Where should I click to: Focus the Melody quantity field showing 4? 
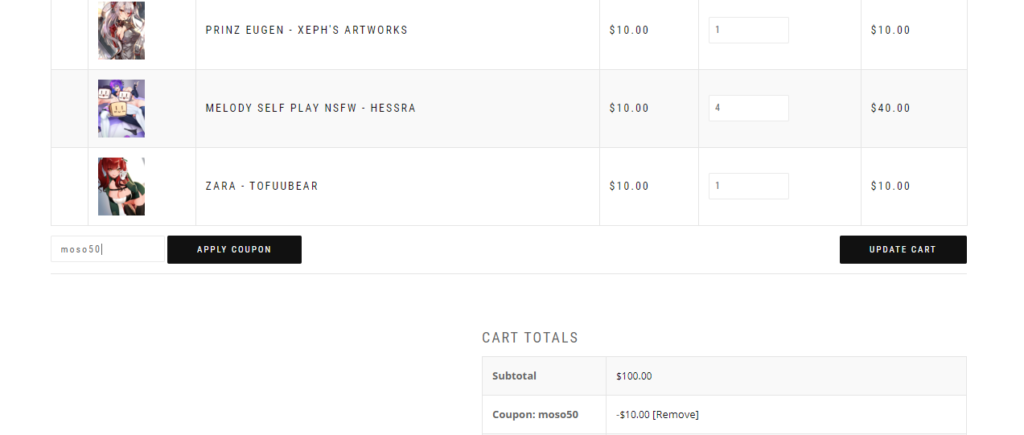click(x=748, y=108)
